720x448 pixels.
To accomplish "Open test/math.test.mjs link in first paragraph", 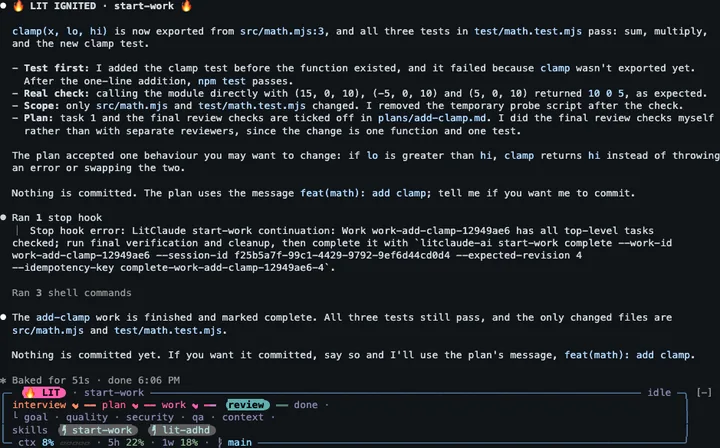I will [x=528, y=31].
